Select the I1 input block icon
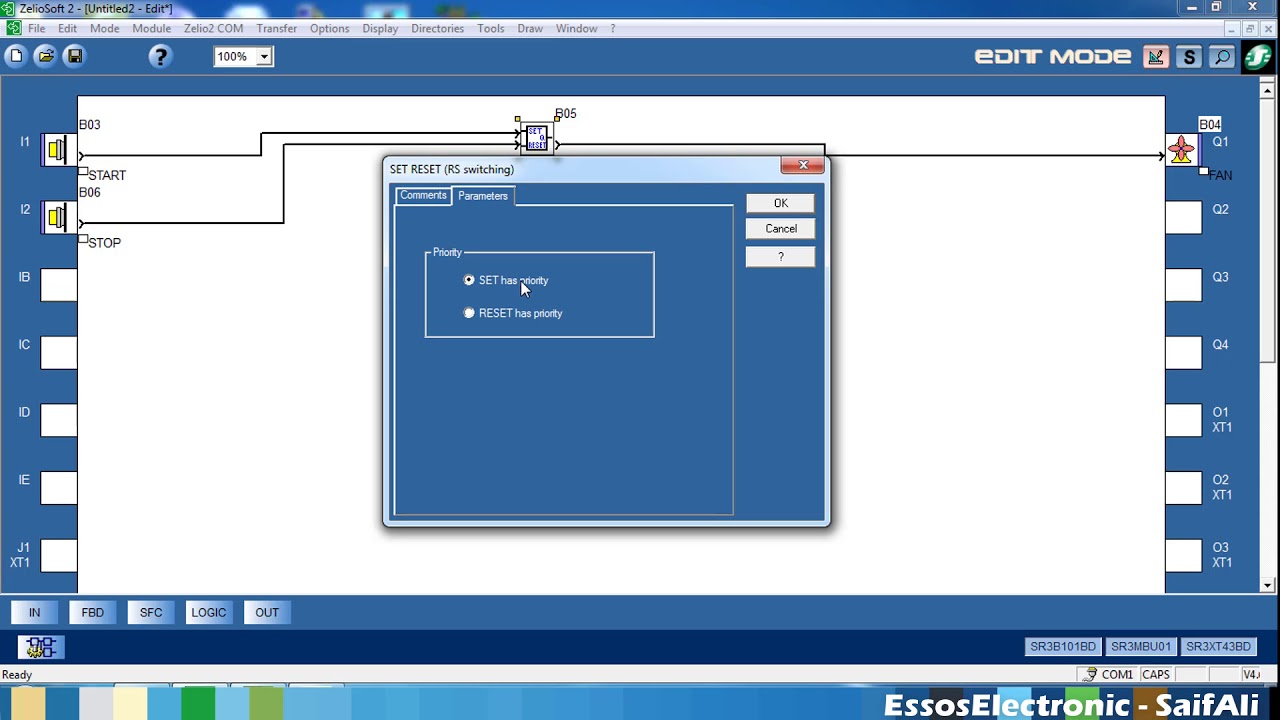The height and width of the screenshot is (720, 1280). point(58,150)
